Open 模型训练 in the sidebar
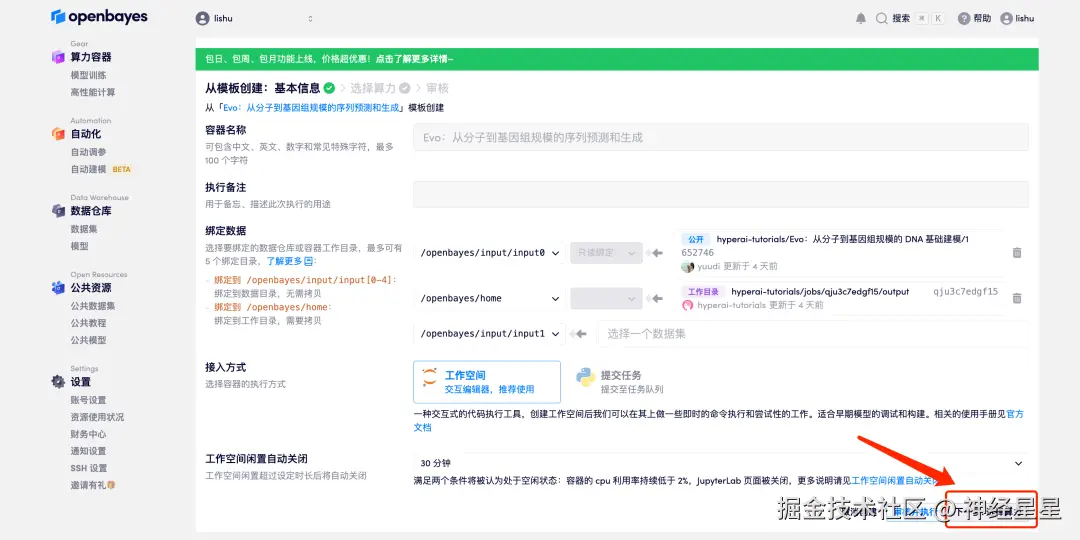Screen dimensions: 1080x540 click(x=88, y=75)
